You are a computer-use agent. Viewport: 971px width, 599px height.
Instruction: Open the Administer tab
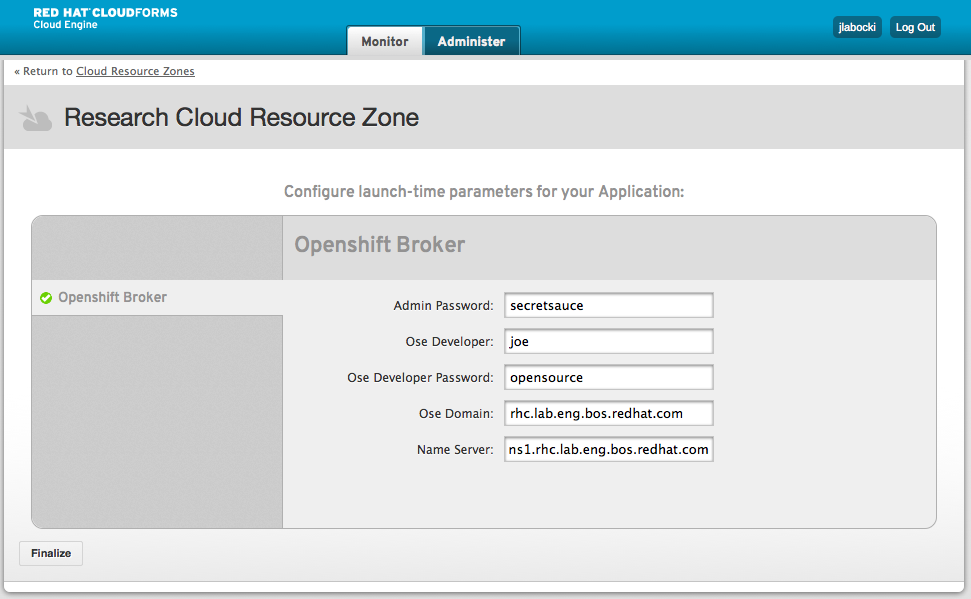pyautogui.click(x=471, y=42)
